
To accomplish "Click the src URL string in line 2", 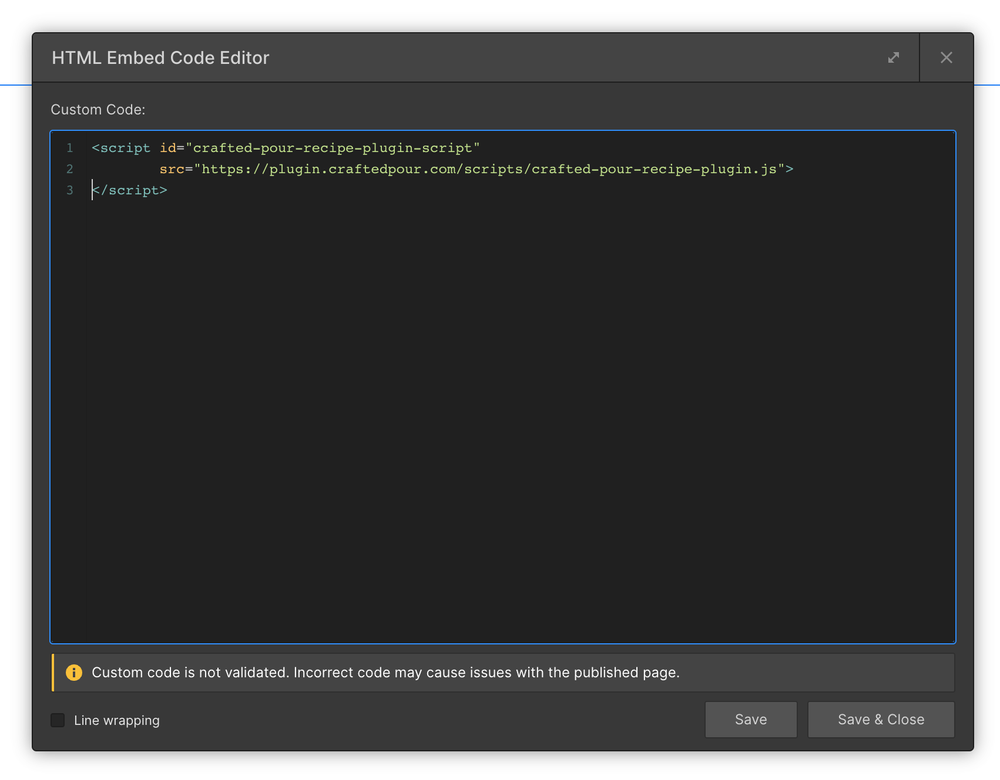I will click(x=489, y=169).
